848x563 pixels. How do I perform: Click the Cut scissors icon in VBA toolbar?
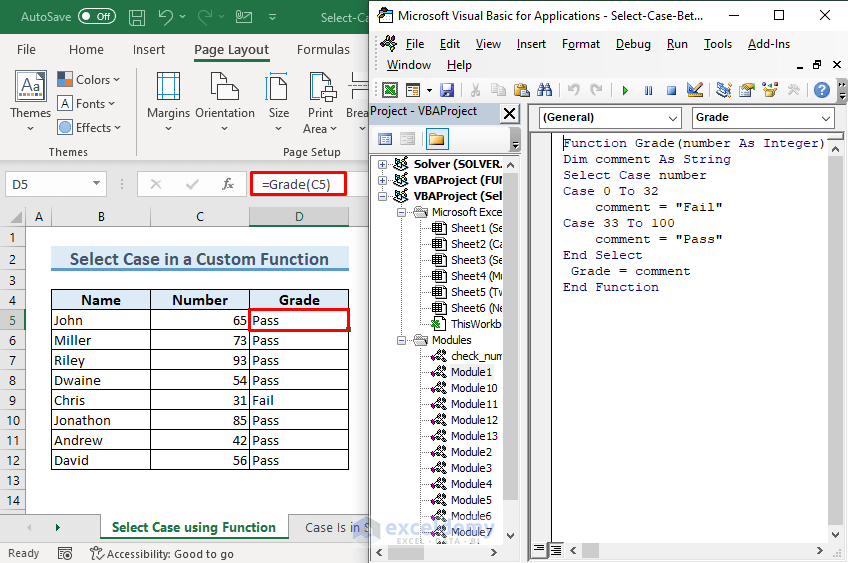[x=475, y=90]
